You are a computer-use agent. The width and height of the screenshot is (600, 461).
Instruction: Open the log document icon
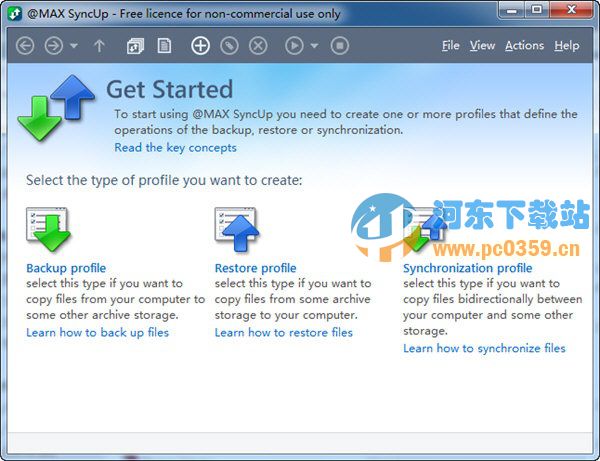pos(165,46)
